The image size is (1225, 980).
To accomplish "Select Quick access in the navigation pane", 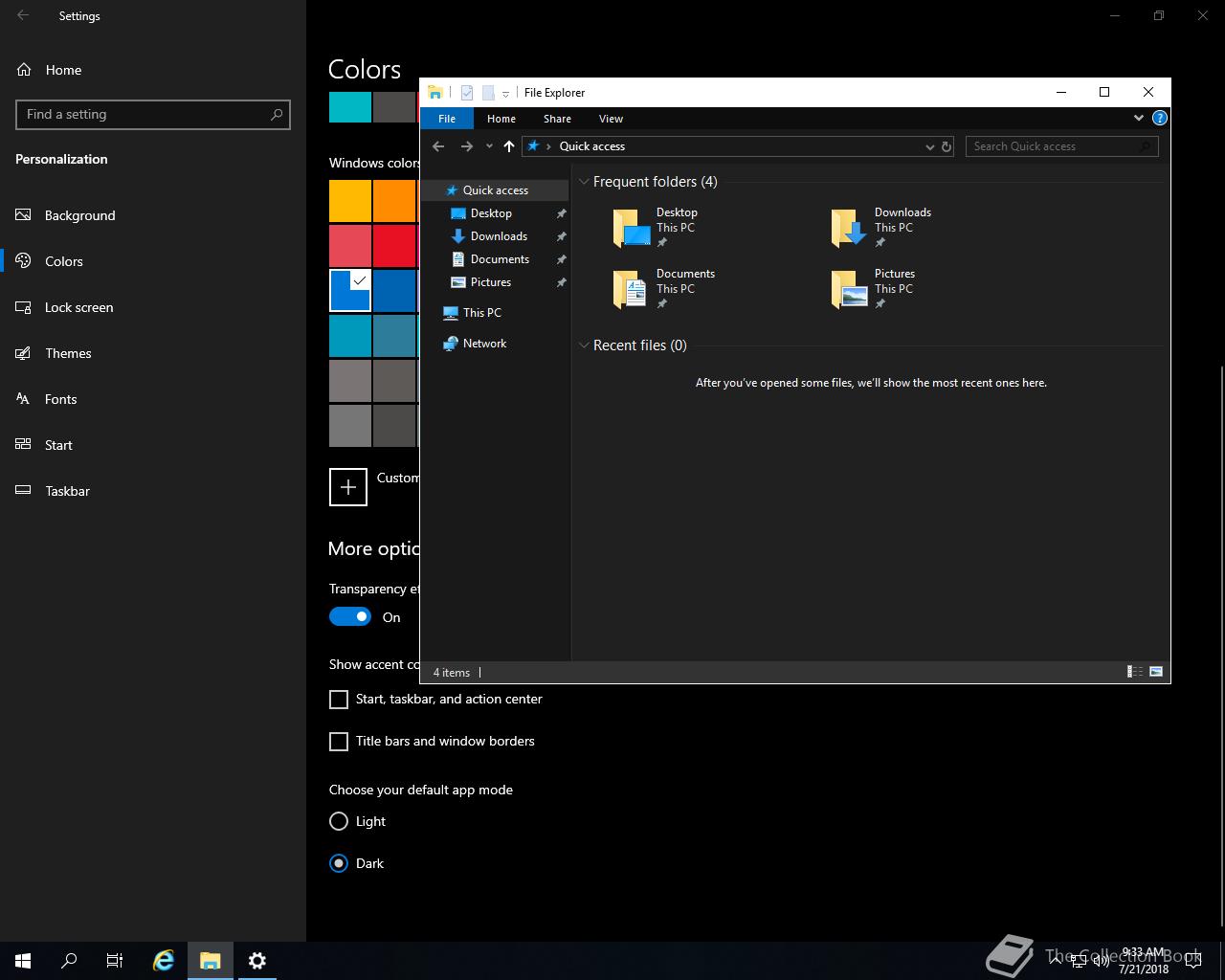I will (x=495, y=190).
